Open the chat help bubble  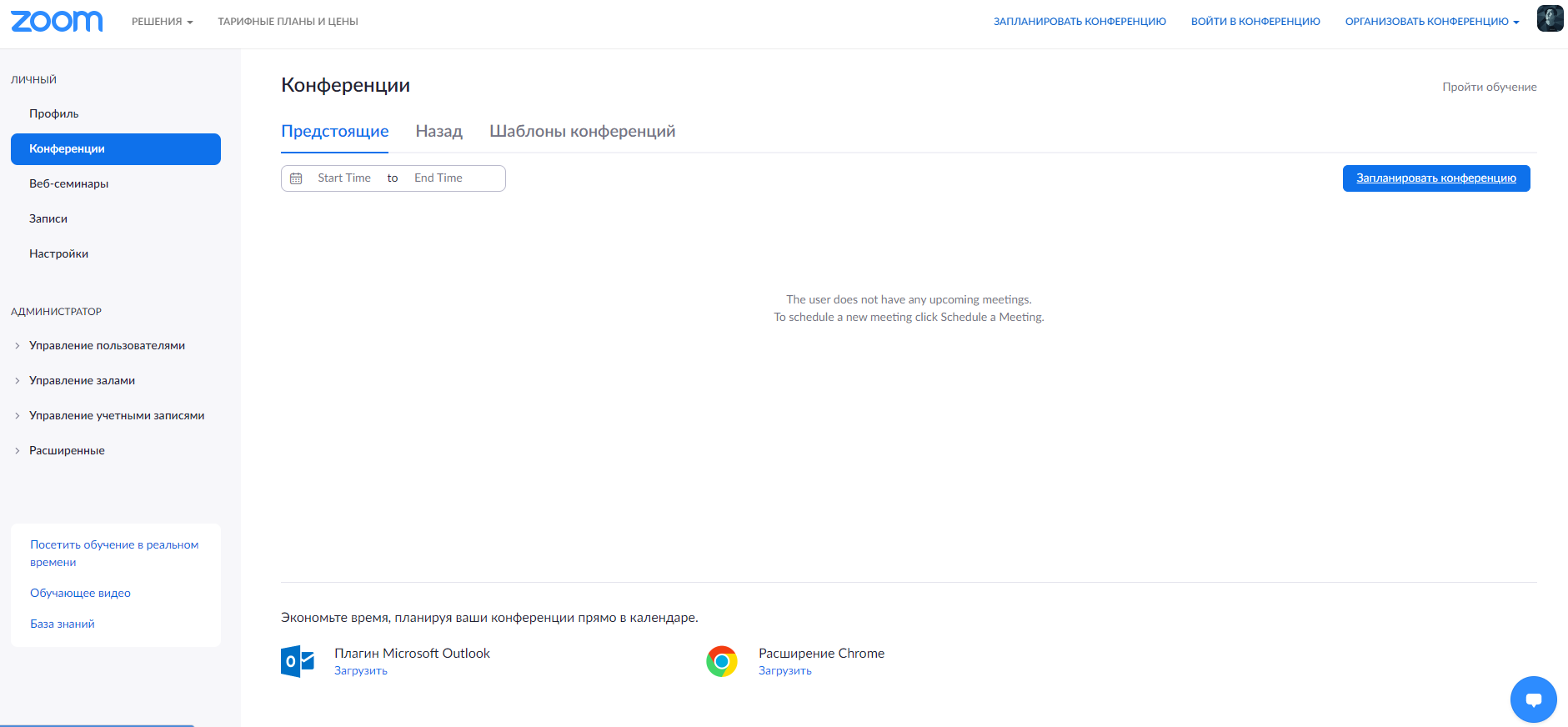[1533, 699]
